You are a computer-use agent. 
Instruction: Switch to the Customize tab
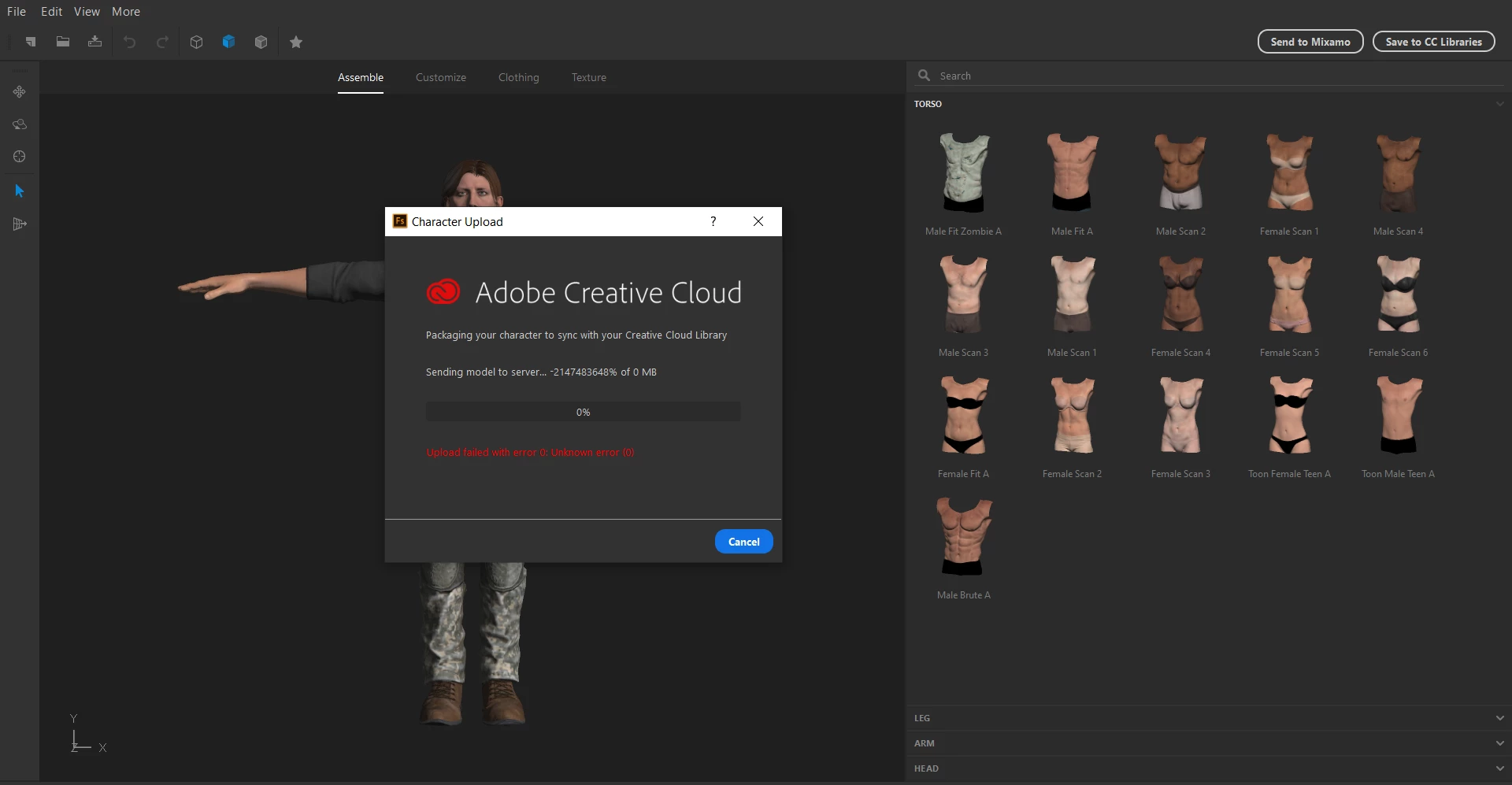(441, 77)
